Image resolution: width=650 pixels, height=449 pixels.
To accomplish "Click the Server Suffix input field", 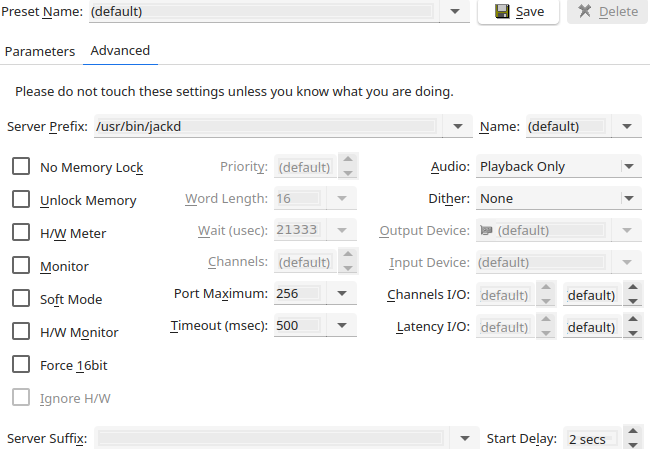I will pos(270,439).
